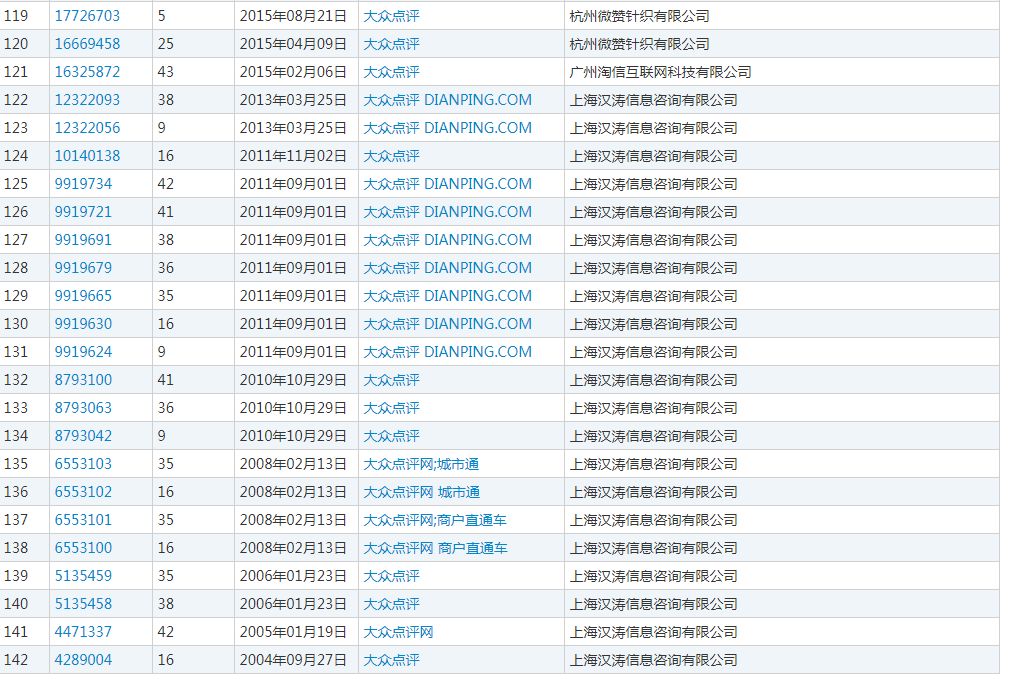1012x679 pixels.
Task: Open trademark 大众点评网 城市通 in row 136
Action: coord(422,492)
